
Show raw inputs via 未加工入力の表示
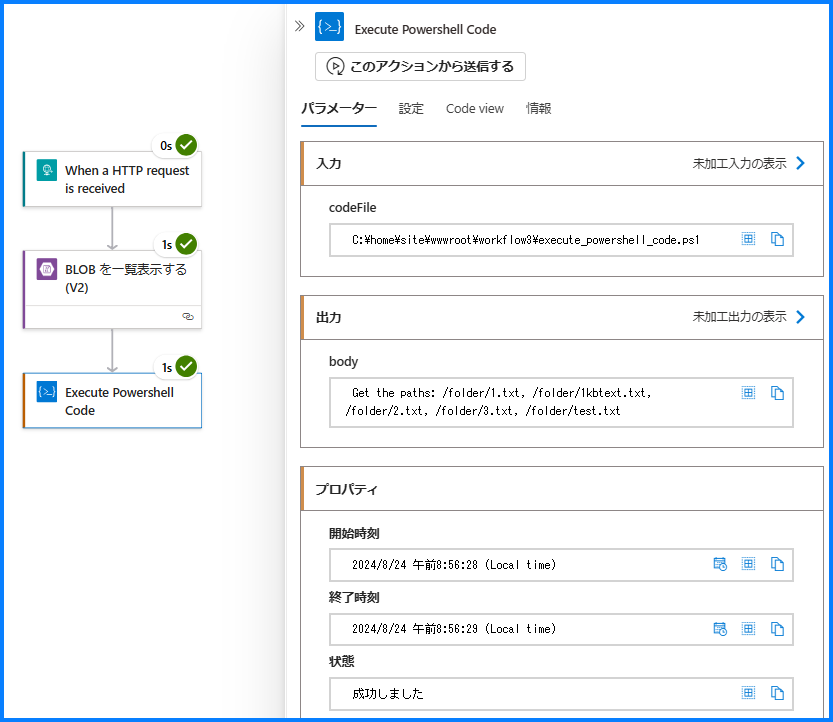coord(739,164)
